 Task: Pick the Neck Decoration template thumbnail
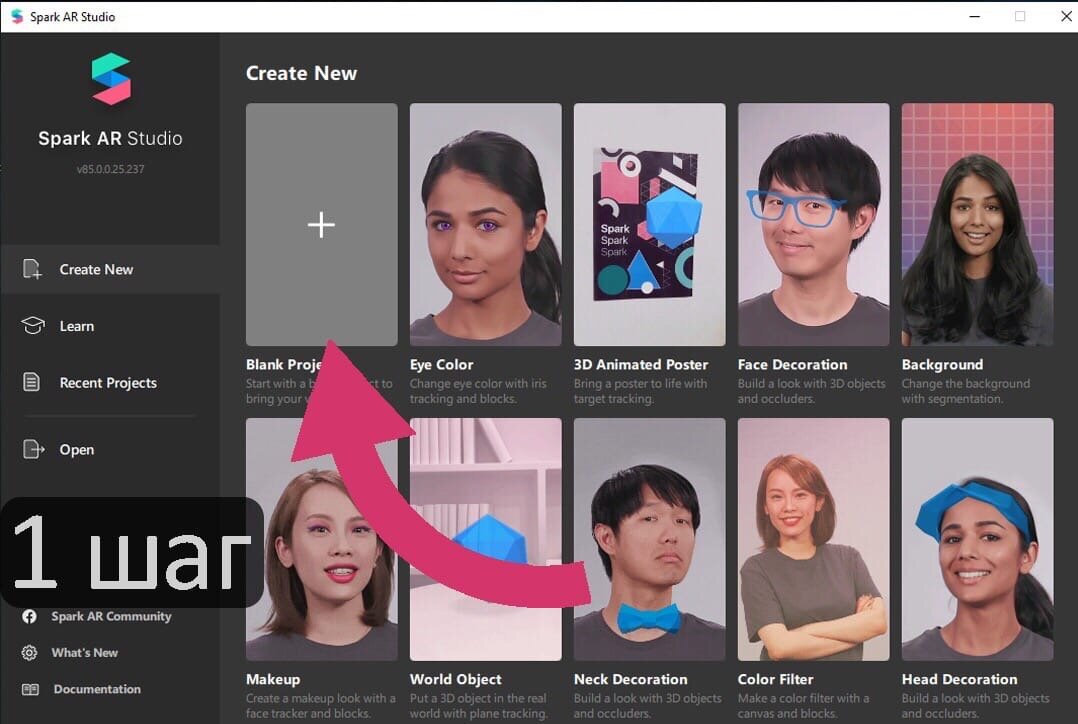click(x=650, y=539)
